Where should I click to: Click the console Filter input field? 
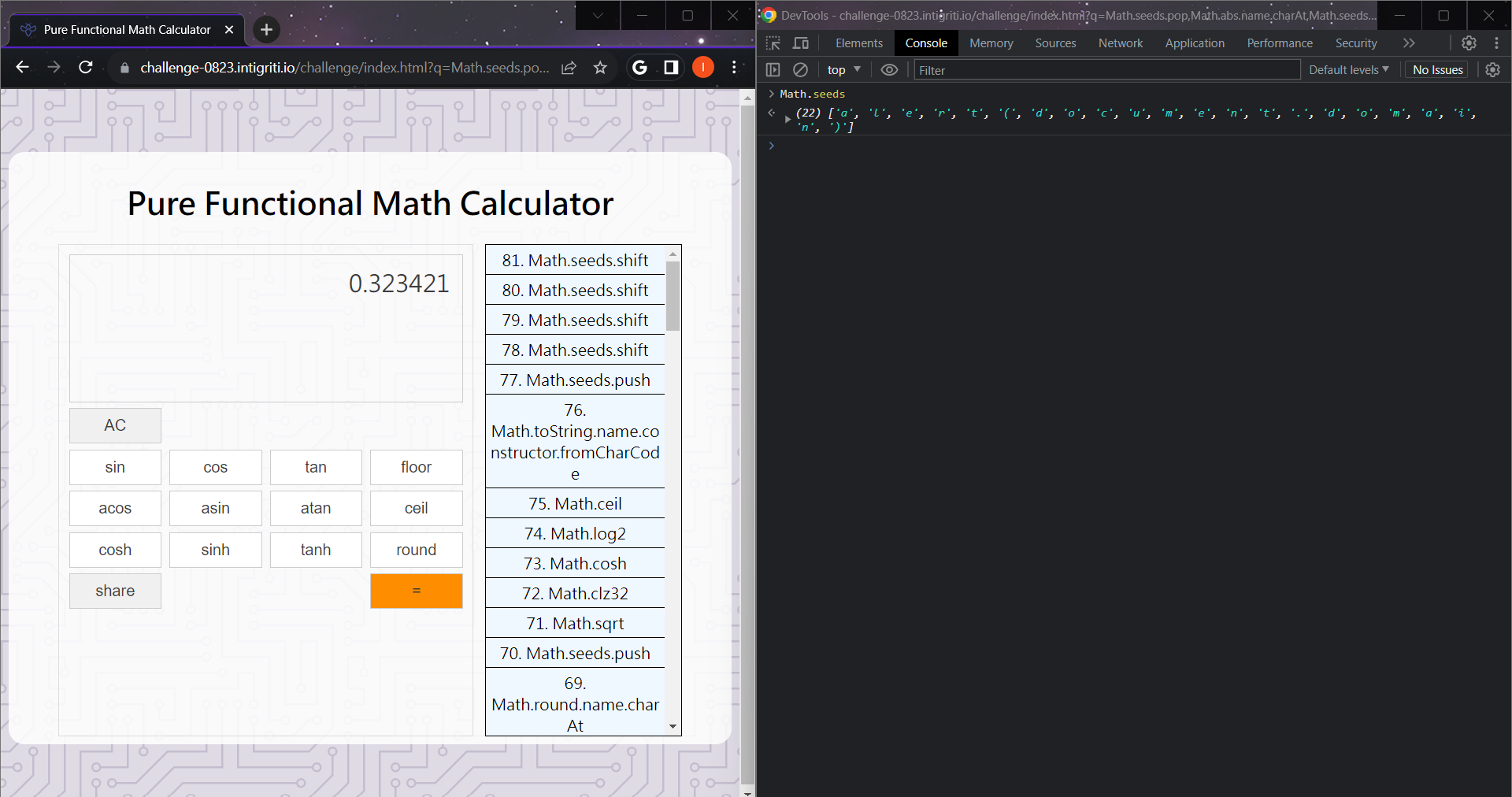click(1106, 70)
